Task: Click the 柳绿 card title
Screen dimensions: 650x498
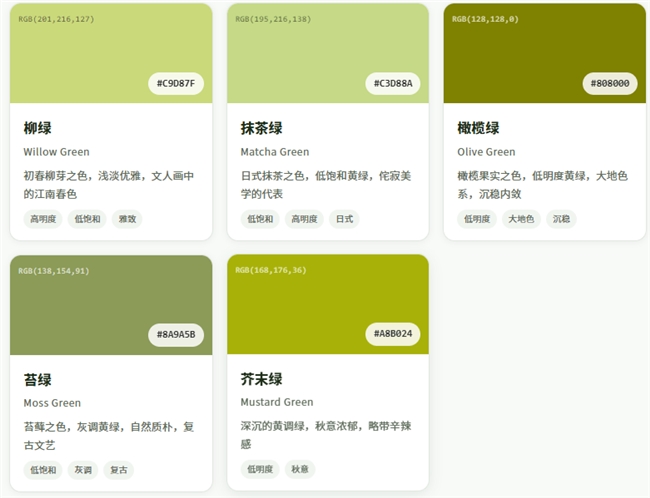Action: coord(37,128)
